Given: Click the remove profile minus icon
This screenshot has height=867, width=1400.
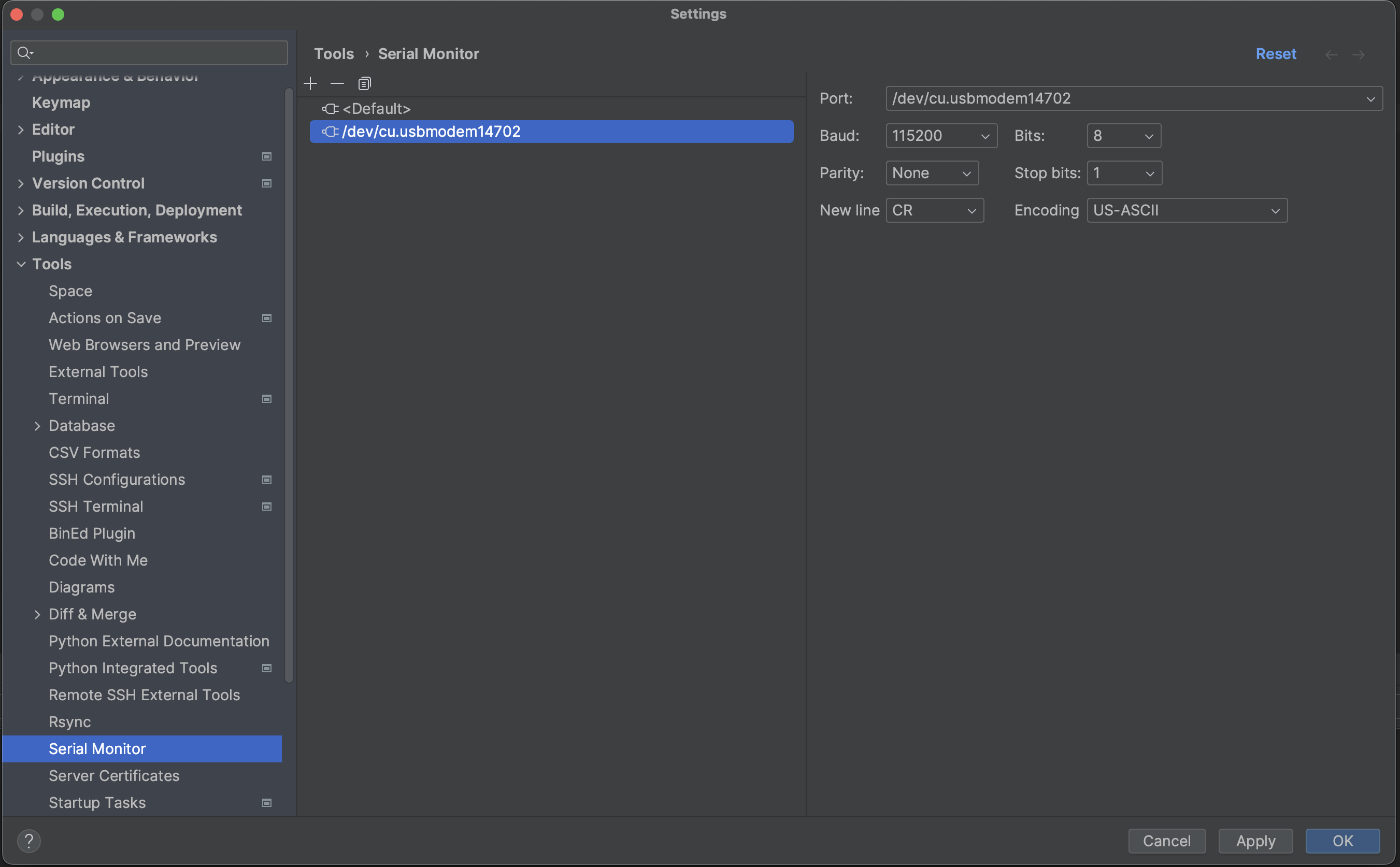Looking at the screenshot, I should point(337,84).
